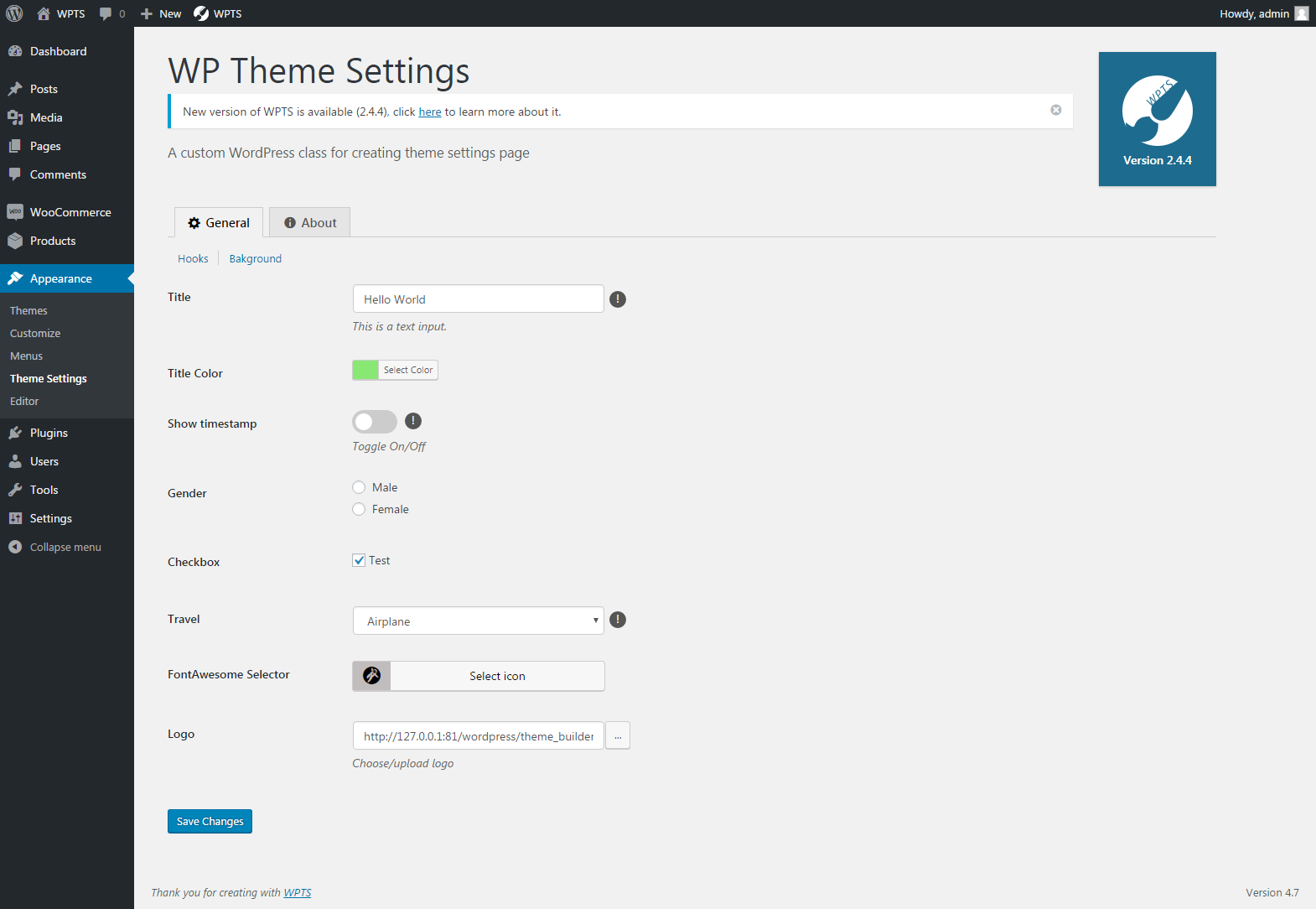1316x909 pixels.
Task: Switch to the General tab
Action: click(x=219, y=222)
